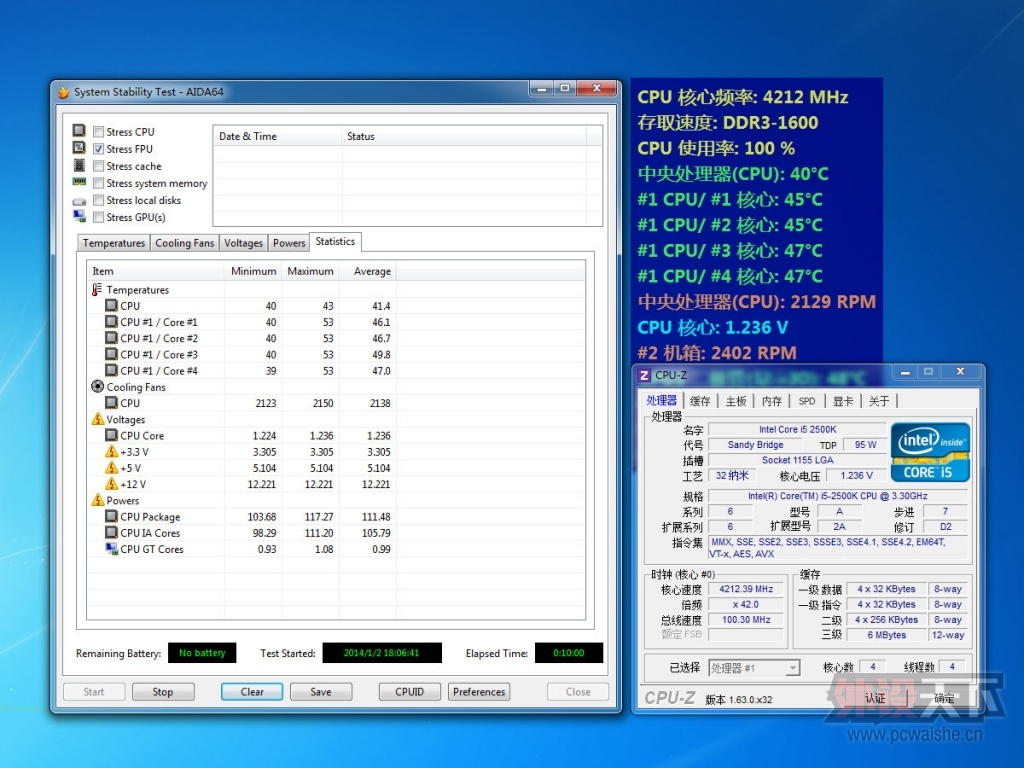Click the CPU Package average value 111.48
The width and height of the screenshot is (1024, 768).
click(x=376, y=517)
